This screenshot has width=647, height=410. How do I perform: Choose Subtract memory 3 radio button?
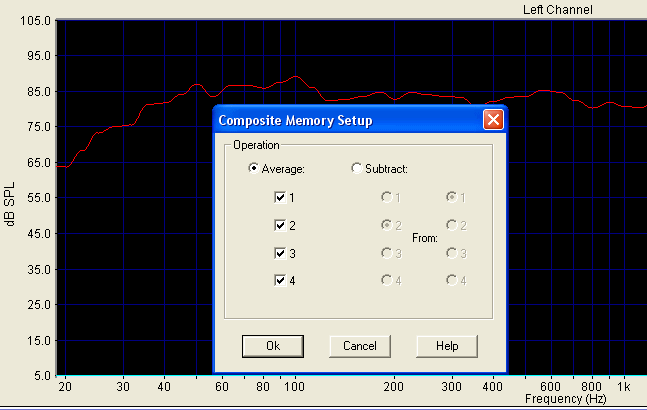click(x=387, y=253)
